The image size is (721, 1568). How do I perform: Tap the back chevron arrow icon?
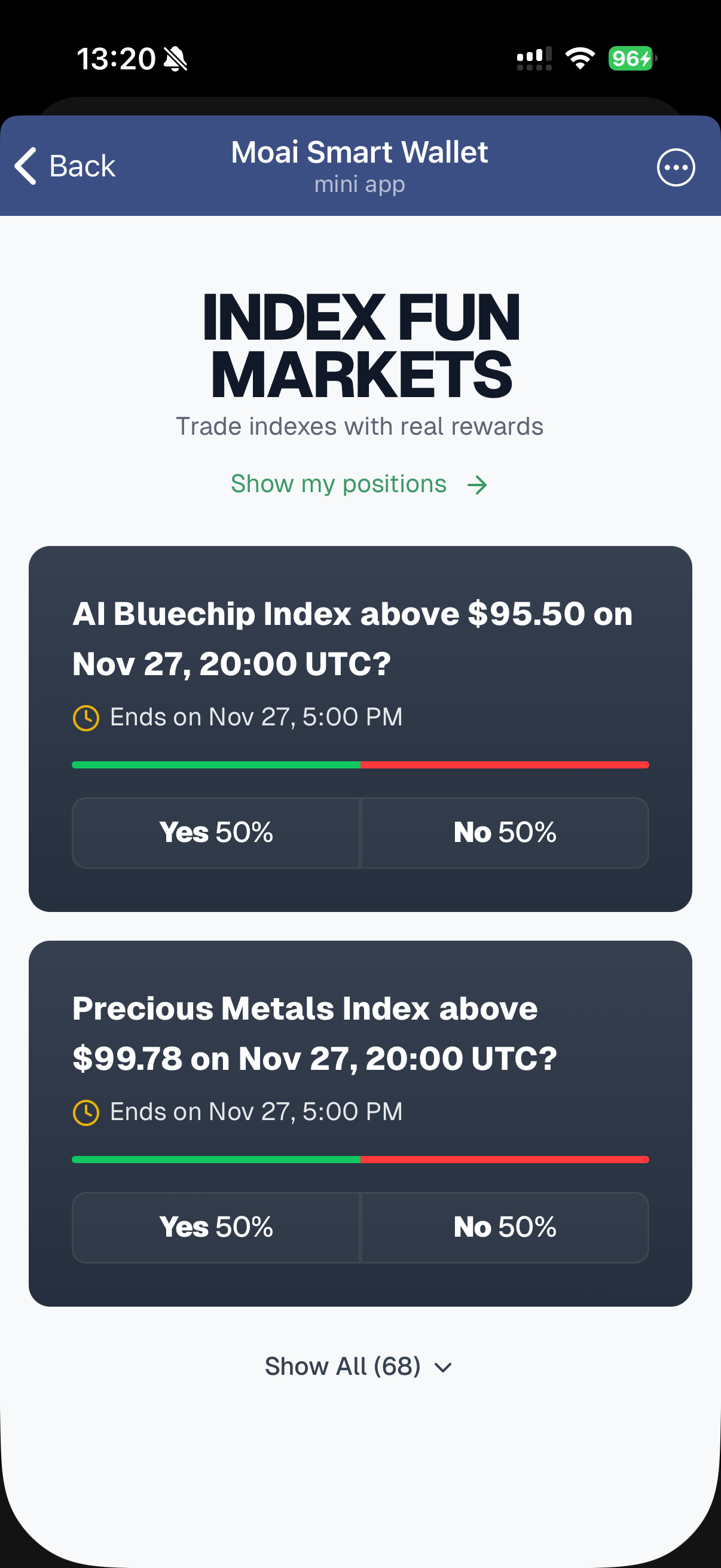click(26, 166)
